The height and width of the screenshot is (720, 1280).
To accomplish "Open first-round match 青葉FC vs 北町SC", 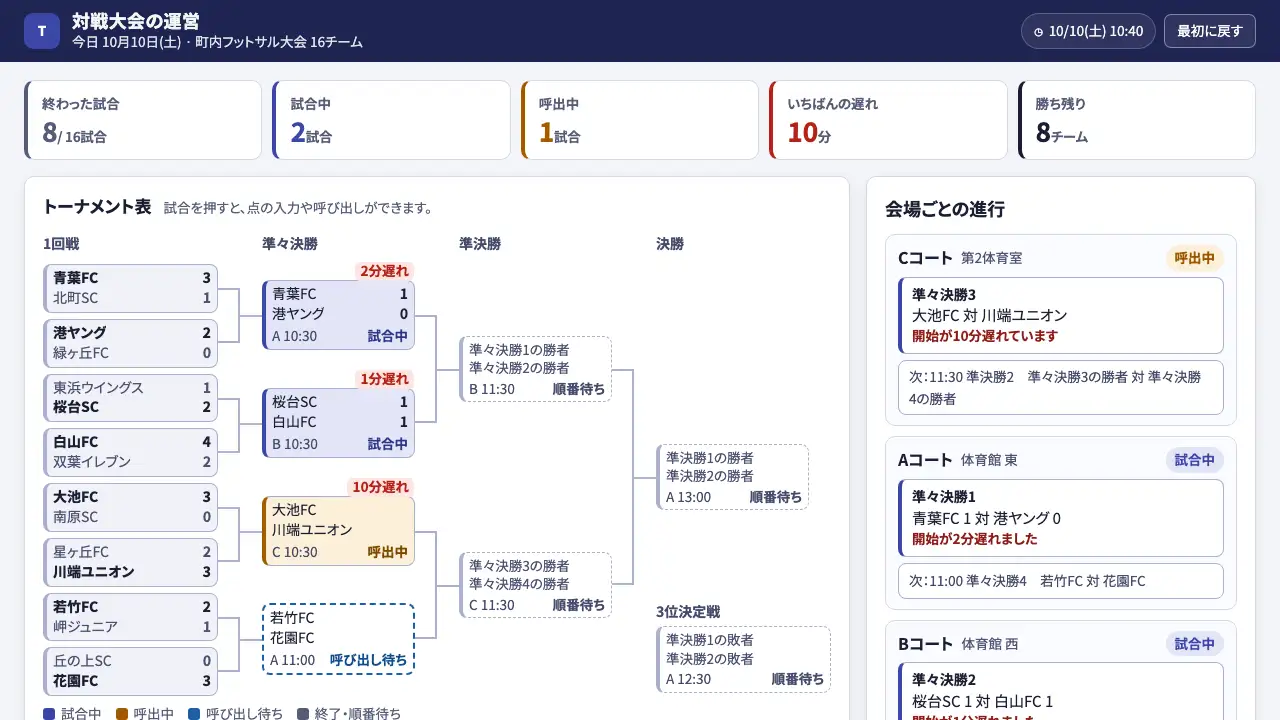I will [131, 288].
